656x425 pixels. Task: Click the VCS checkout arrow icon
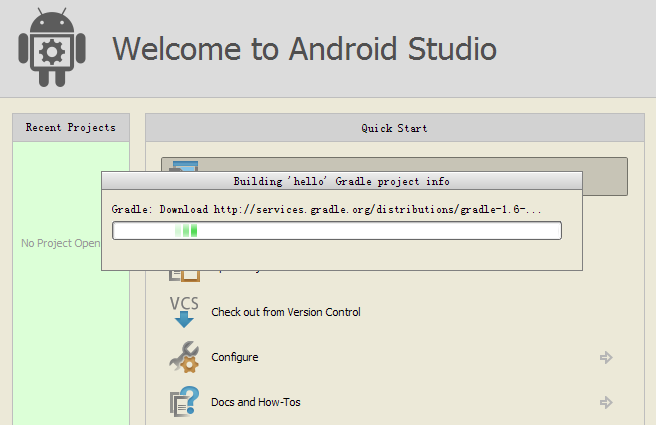point(184,312)
